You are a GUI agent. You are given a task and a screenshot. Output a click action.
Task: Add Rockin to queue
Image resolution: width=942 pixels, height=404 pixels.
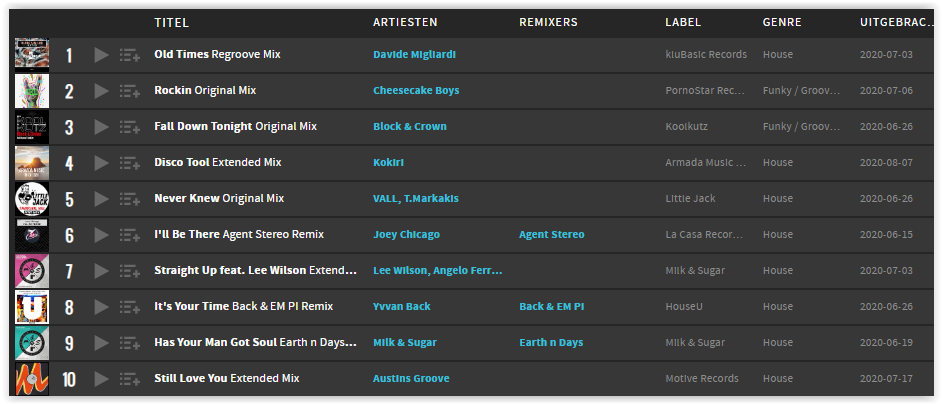[129, 91]
